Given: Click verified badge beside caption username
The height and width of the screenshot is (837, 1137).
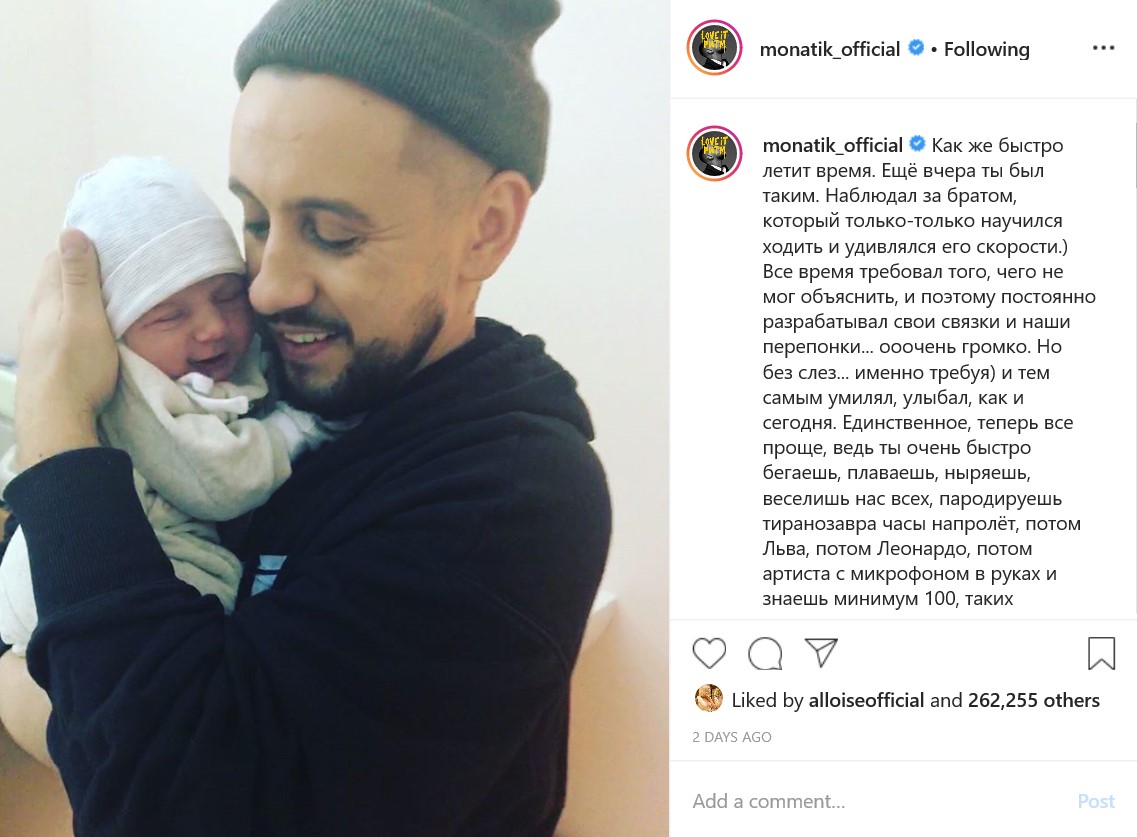Looking at the screenshot, I should tap(917, 144).
